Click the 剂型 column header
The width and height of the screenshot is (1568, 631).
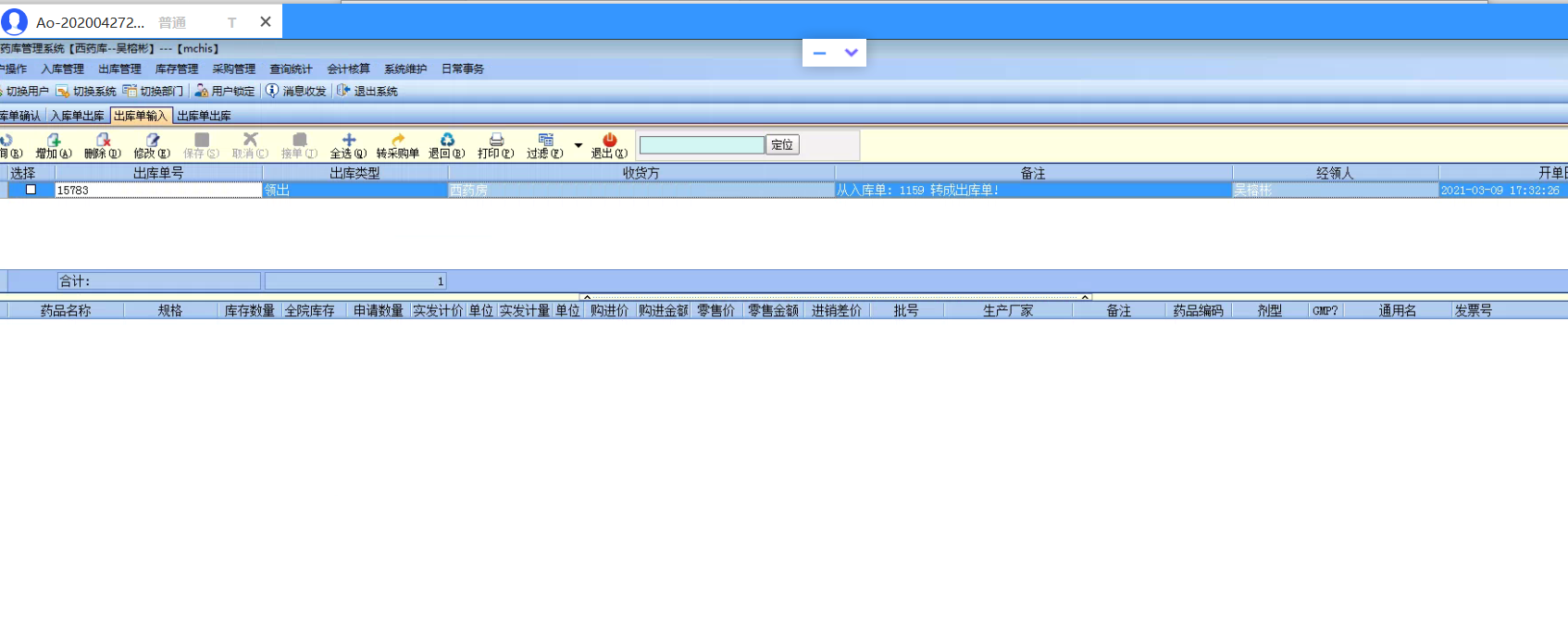(1270, 311)
